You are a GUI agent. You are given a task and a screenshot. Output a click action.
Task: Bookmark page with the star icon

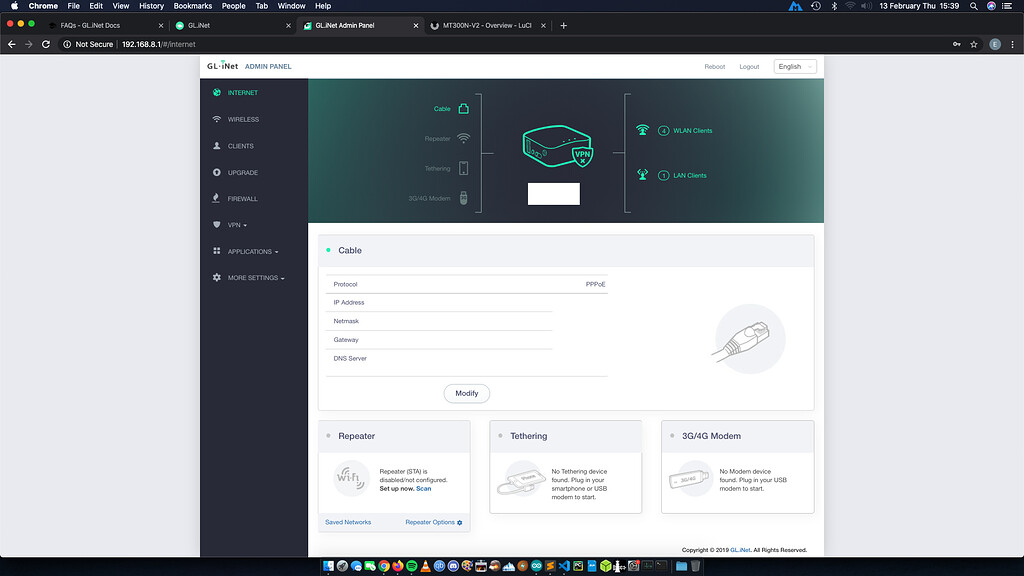[974, 44]
